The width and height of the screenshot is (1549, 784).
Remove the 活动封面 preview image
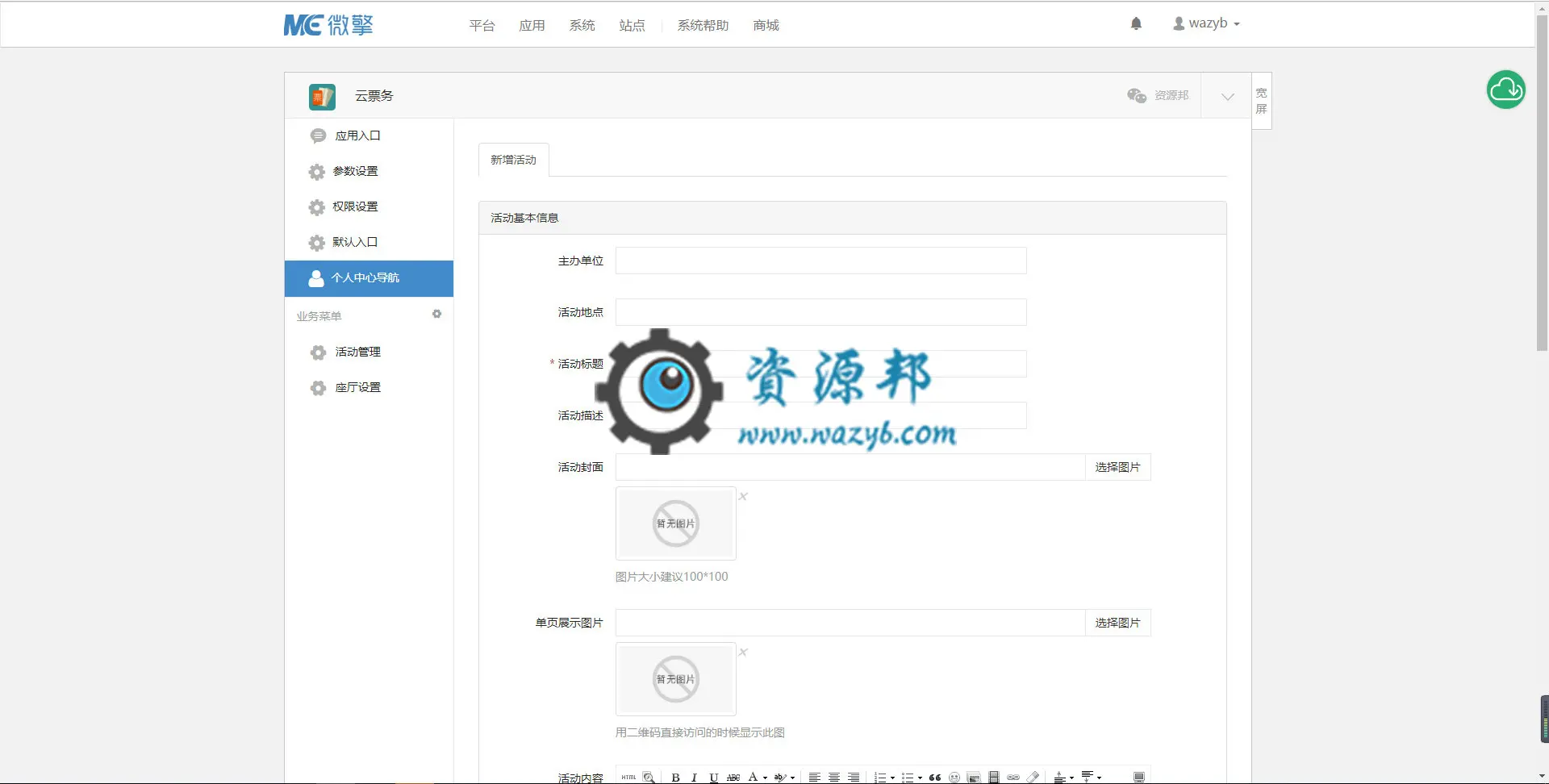(743, 496)
